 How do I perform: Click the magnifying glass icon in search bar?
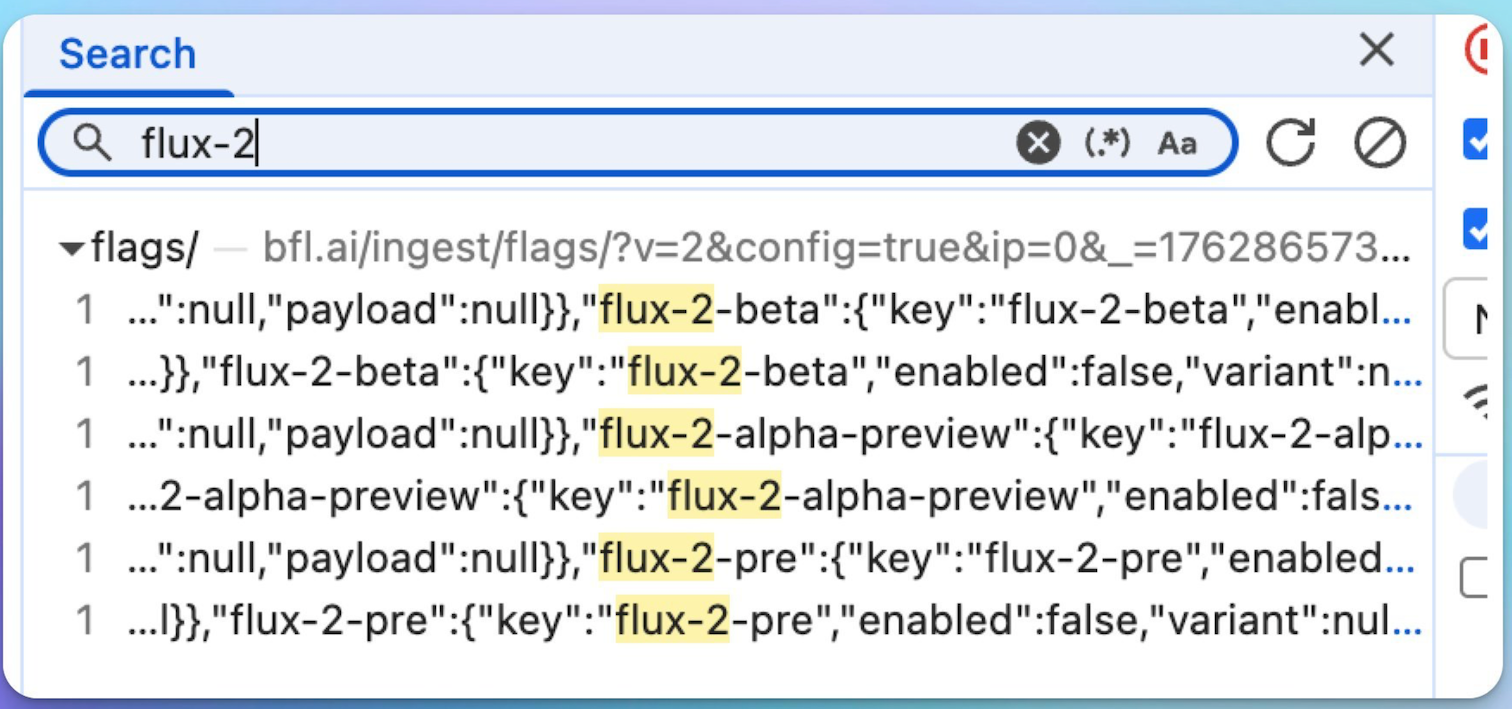click(x=93, y=142)
